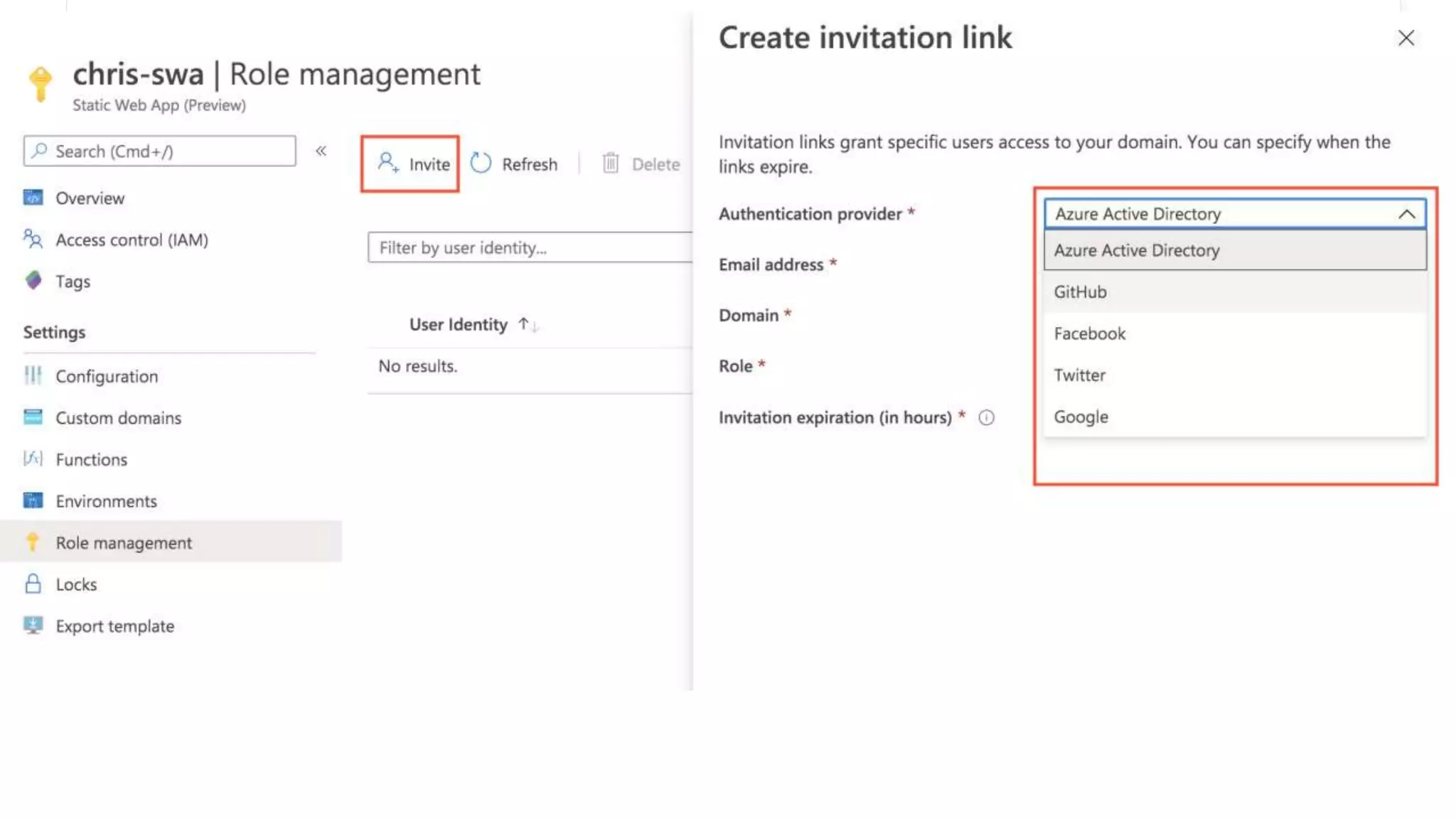Screen dimensions: 1456x819
Task: Close the Create invitation link panel
Action: pos(1406,38)
